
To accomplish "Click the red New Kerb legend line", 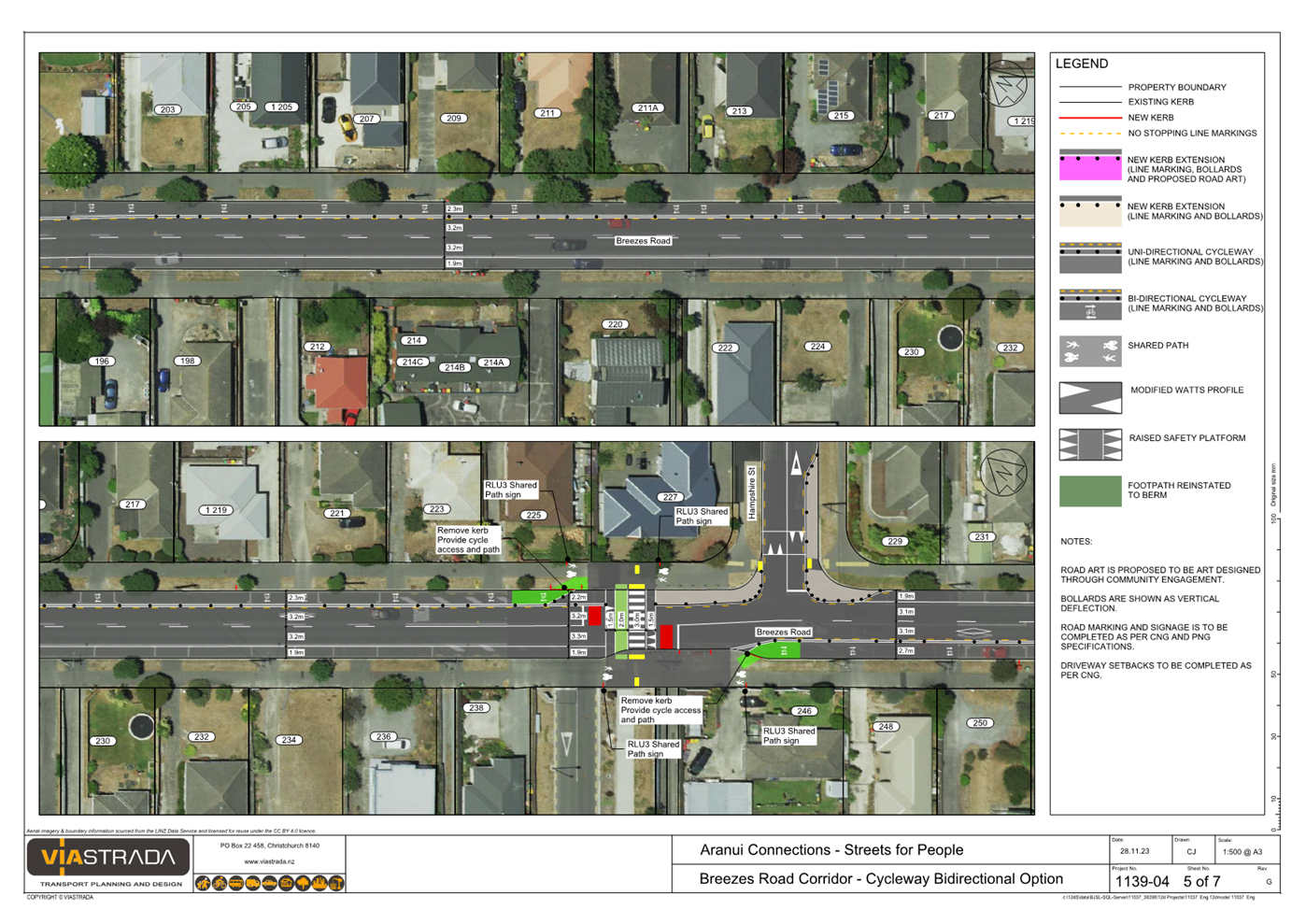I will pyautogui.click(x=1089, y=118).
